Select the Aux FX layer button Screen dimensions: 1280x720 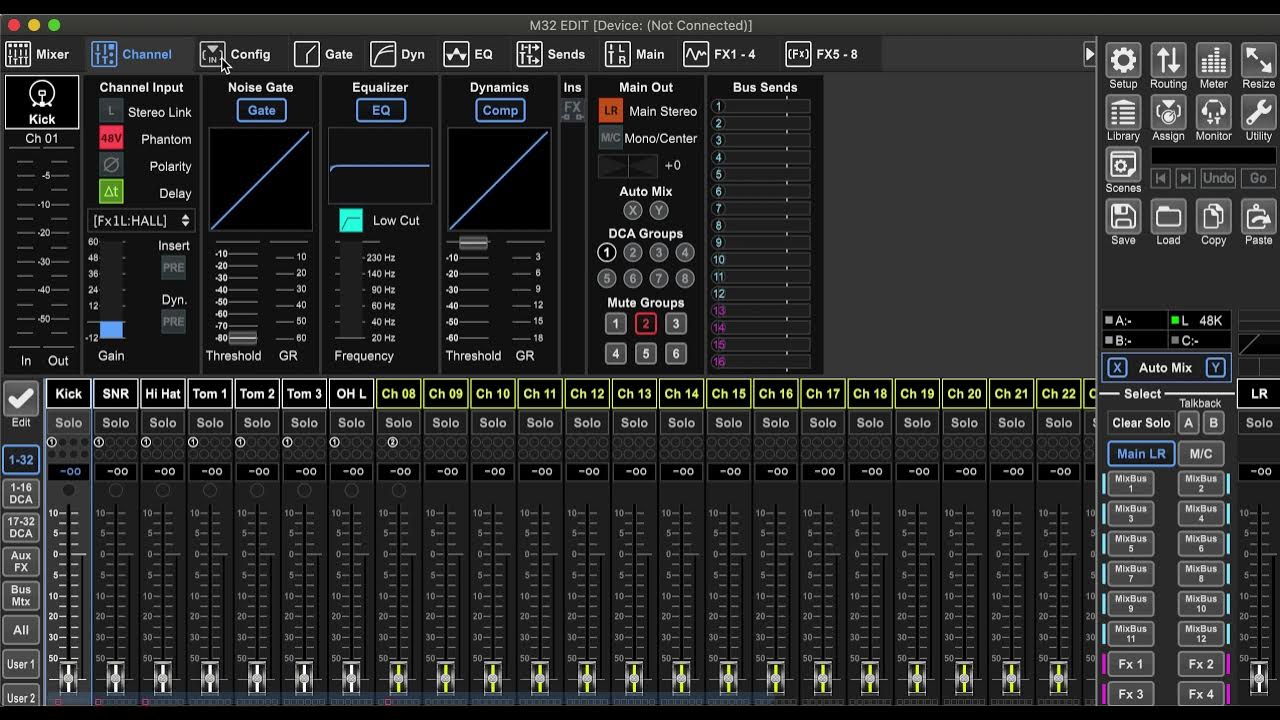(x=21, y=562)
